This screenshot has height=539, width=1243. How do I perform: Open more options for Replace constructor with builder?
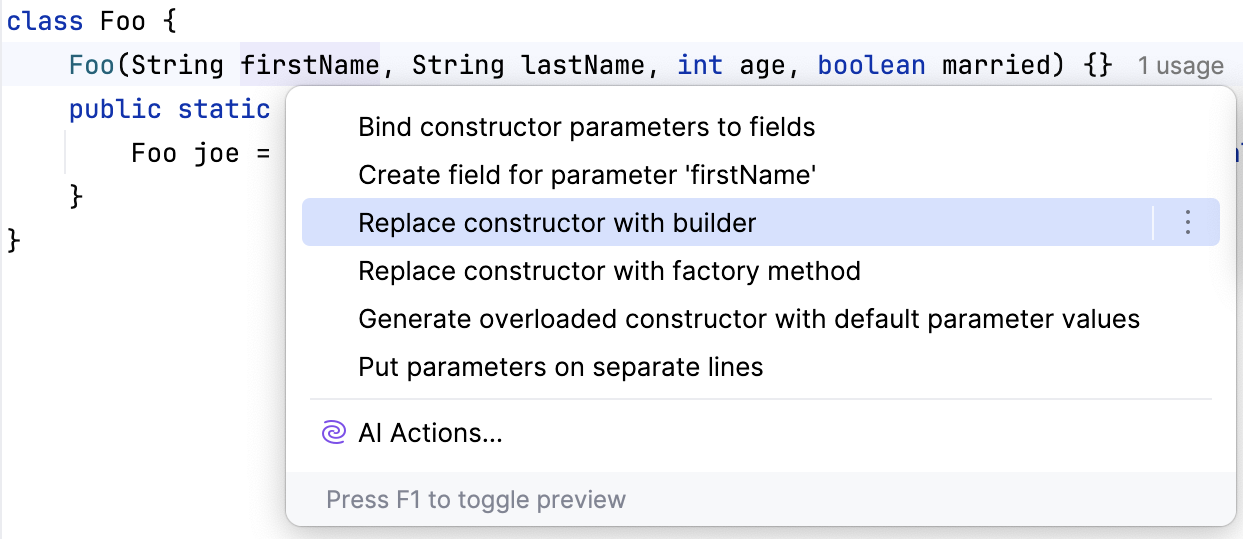(1187, 222)
